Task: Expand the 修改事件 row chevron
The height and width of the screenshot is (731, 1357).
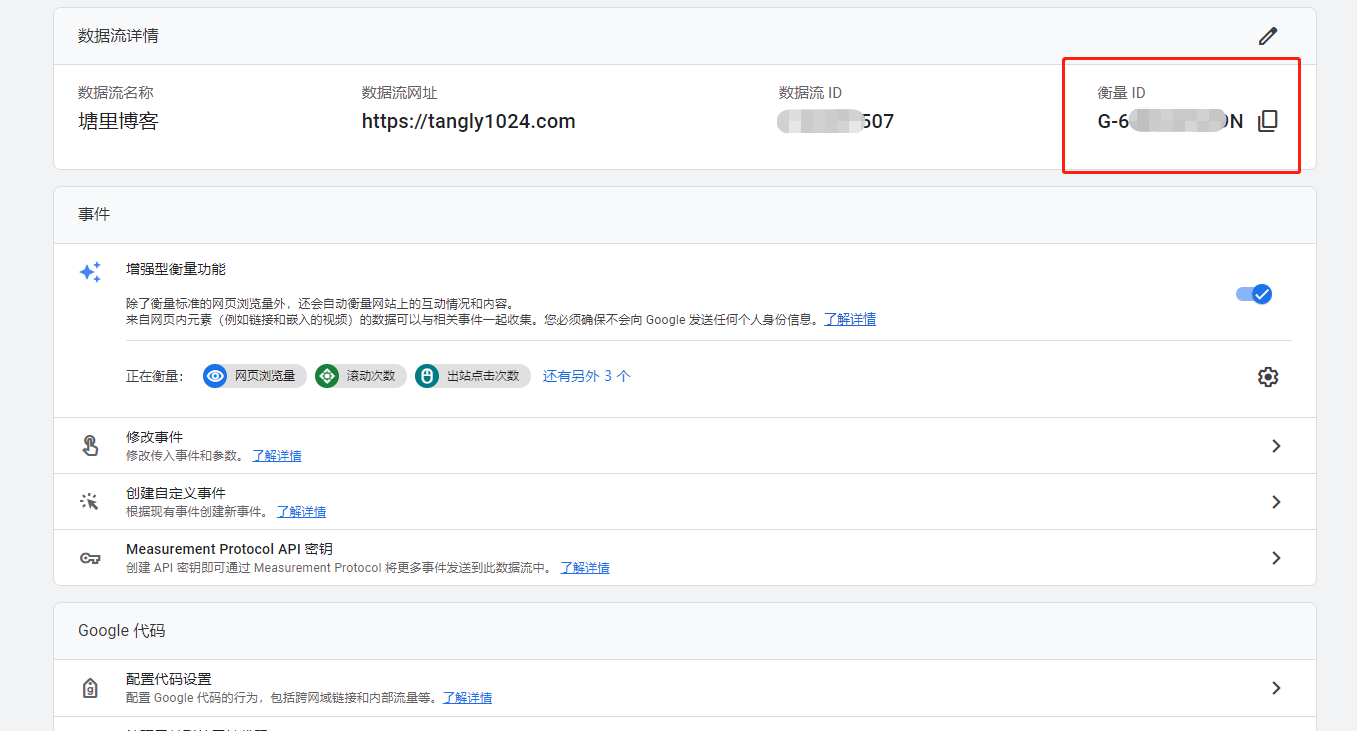Action: (1276, 446)
